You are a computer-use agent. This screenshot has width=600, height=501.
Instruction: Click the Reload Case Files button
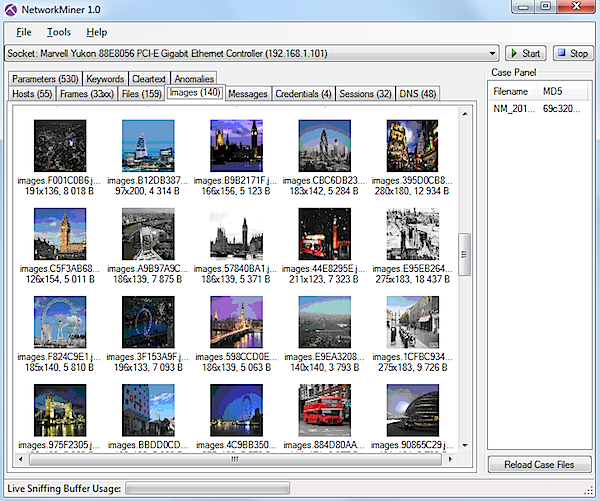pyautogui.click(x=539, y=464)
